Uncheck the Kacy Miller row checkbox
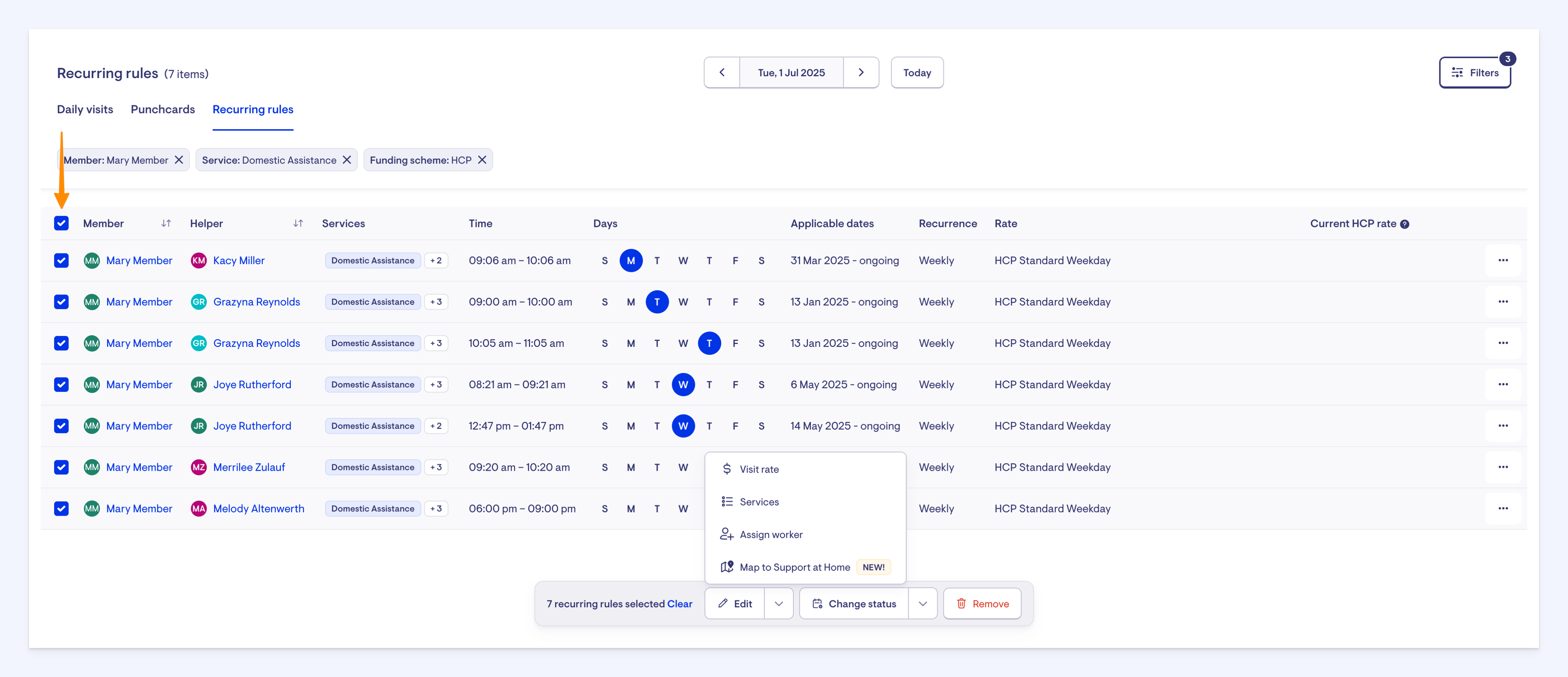The image size is (1568, 677). pos(62,260)
